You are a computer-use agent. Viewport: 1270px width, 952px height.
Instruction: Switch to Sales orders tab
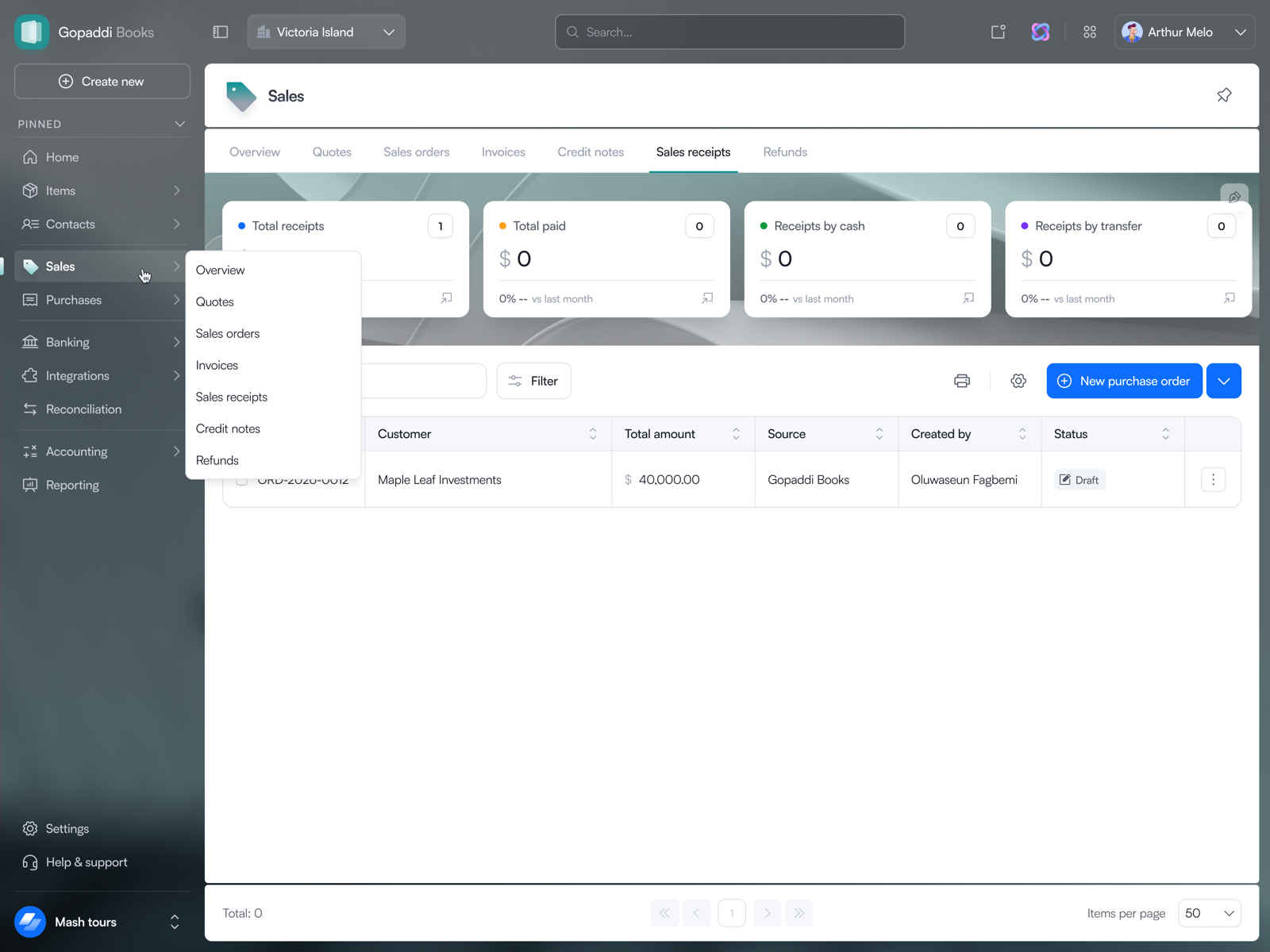coord(416,152)
